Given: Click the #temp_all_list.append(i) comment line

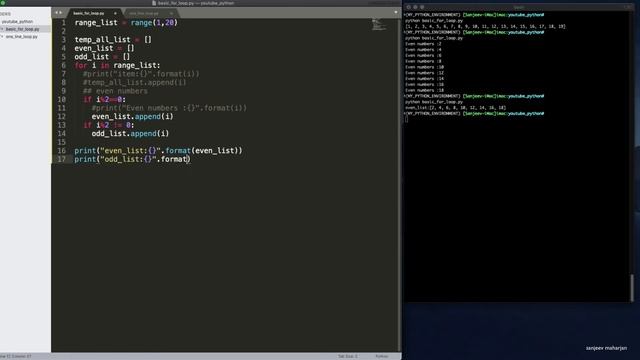Looking at the screenshot, I should (135, 82).
